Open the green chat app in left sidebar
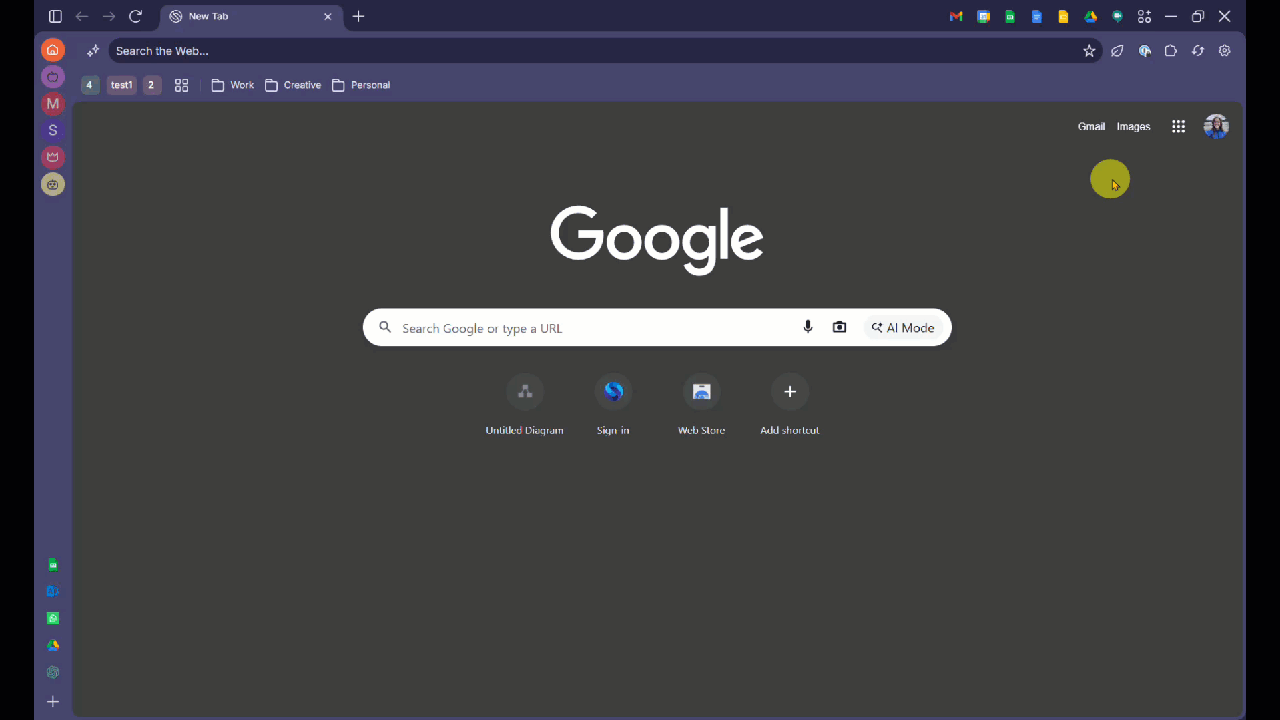The width and height of the screenshot is (1280, 720). click(53, 619)
